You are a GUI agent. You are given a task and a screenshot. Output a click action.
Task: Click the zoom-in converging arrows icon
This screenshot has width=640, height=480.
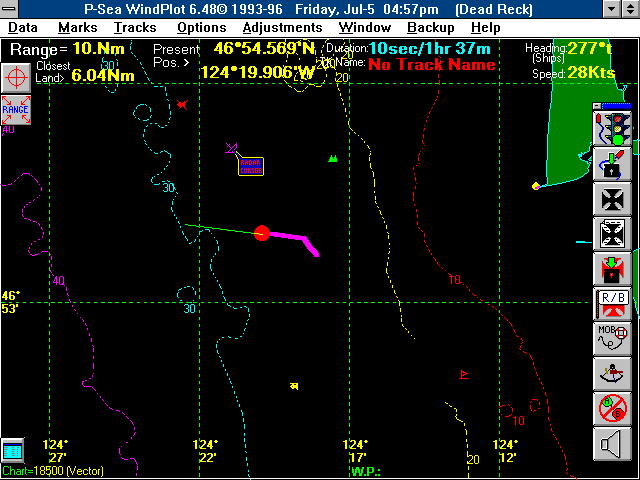coord(612,199)
